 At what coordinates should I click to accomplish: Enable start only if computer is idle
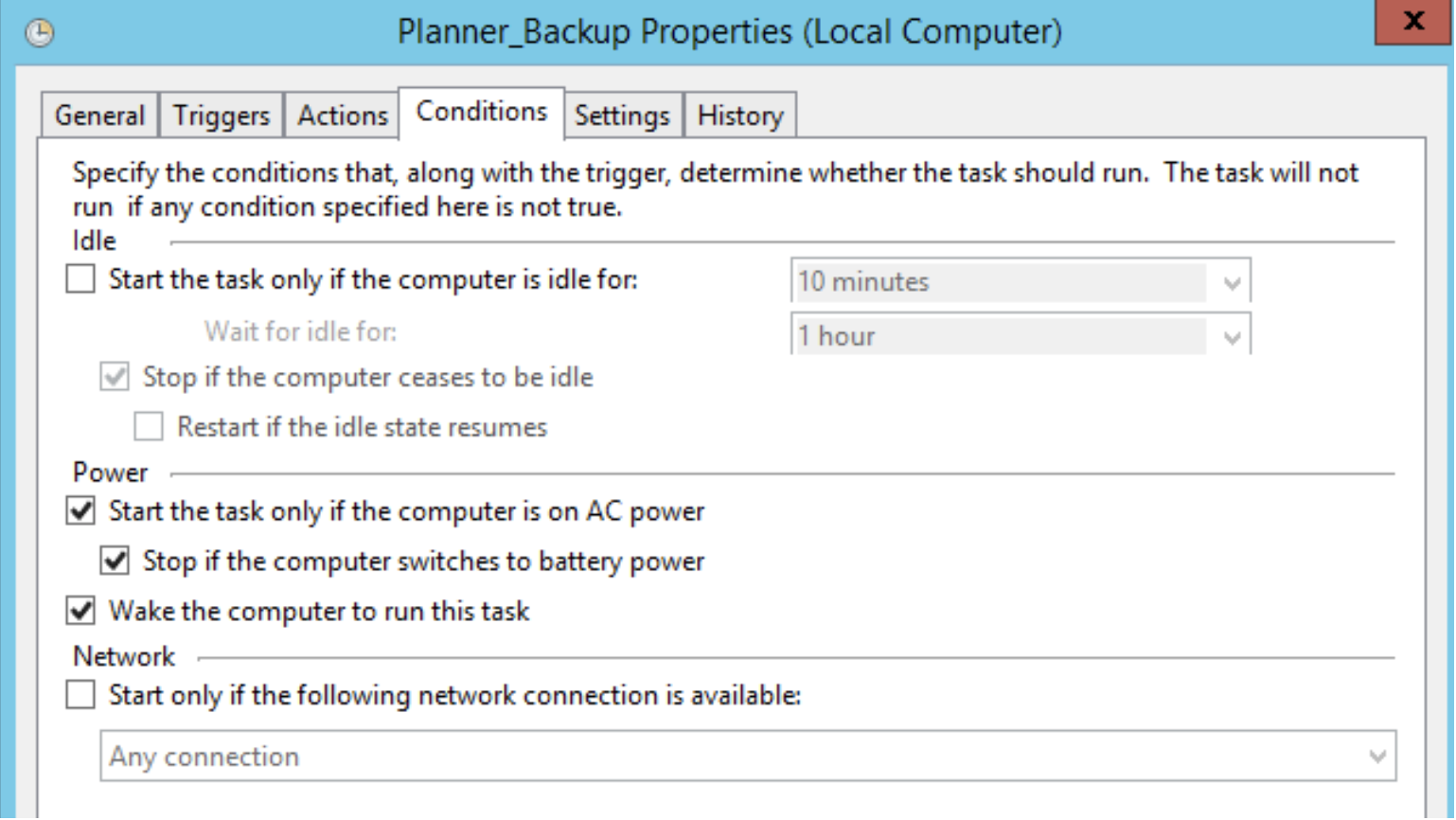80,279
